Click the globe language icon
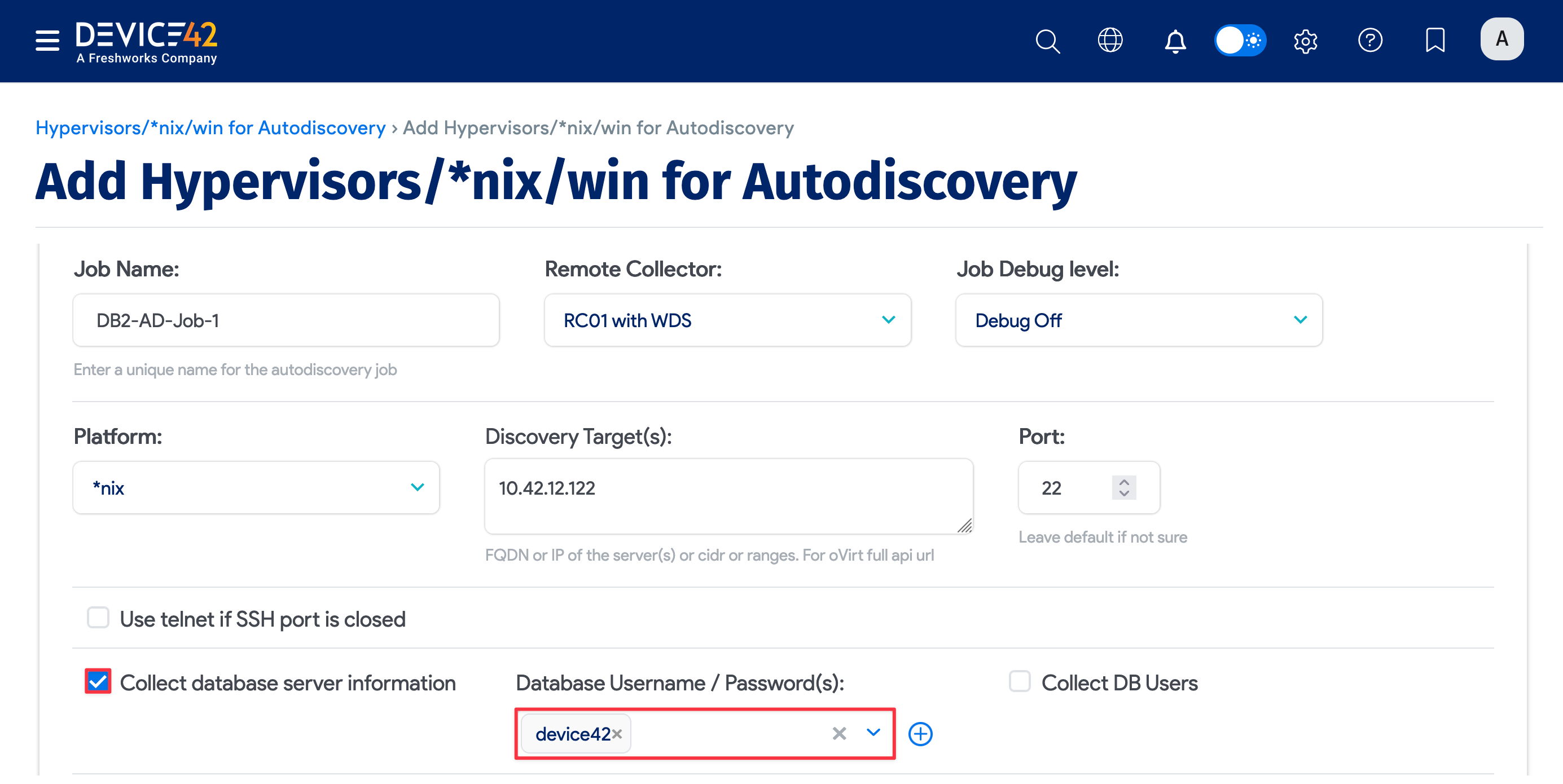The width and height of the screenshot is (1563, 784). pyautogui.click(x=1111, y=41)
